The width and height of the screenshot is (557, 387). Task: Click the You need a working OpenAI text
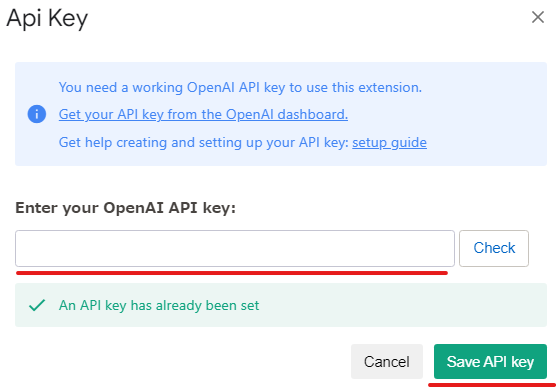[x=240, y=87]
